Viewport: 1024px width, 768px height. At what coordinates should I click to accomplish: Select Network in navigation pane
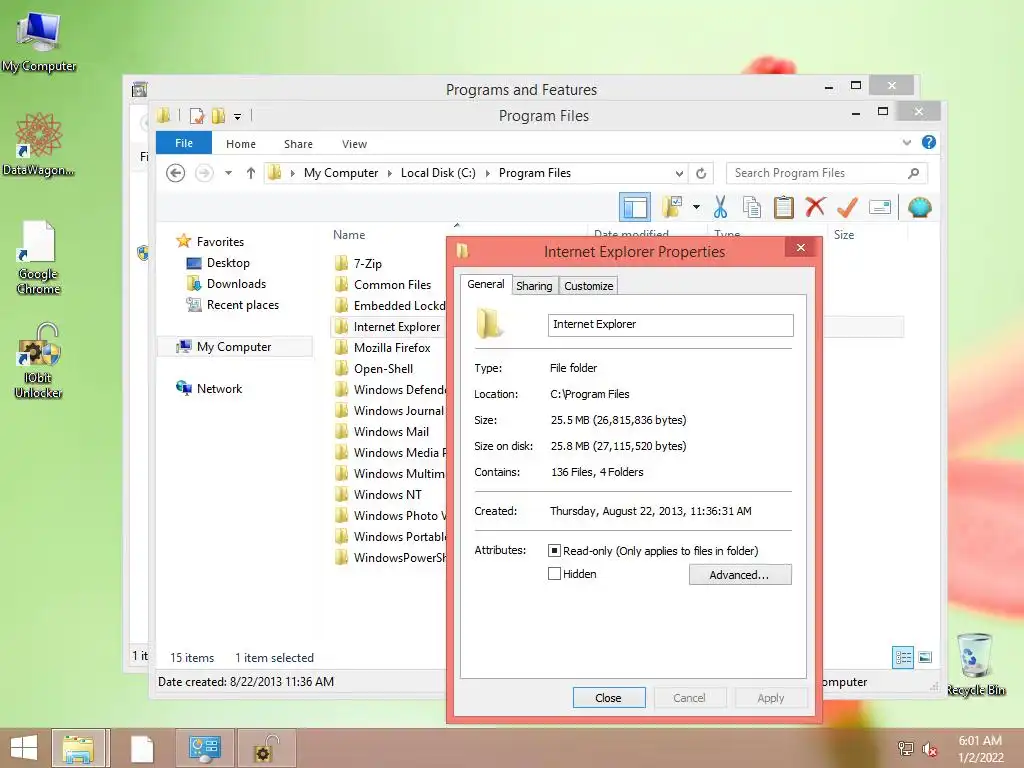[x=219, y=389]
